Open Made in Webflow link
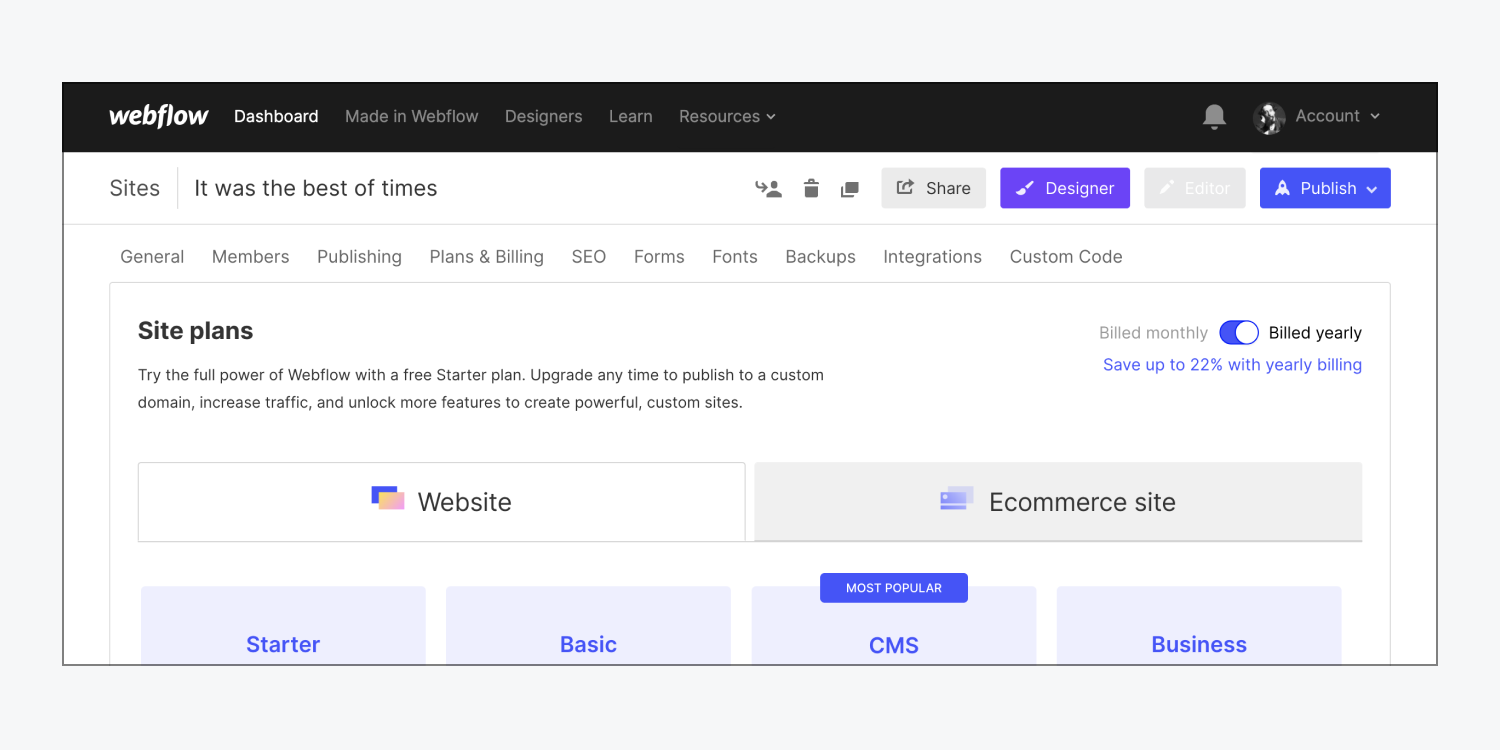1501x751 pixels. click(412, 117)
